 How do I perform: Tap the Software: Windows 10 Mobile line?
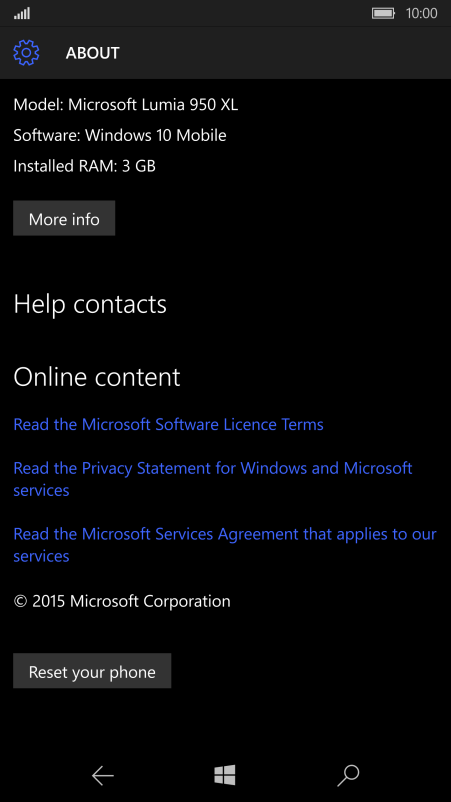point(120,136)
